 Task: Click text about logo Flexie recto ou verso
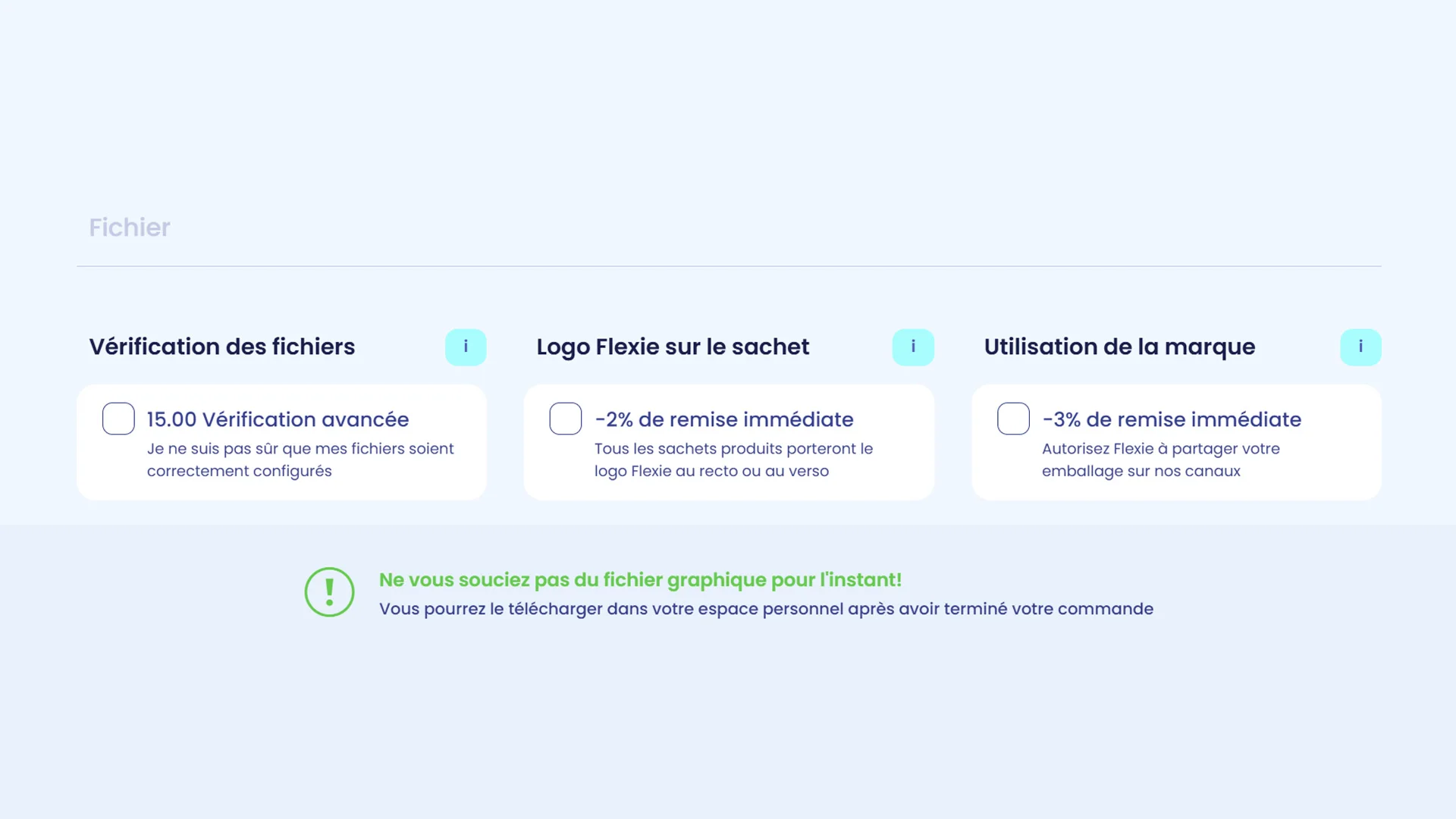733,460
